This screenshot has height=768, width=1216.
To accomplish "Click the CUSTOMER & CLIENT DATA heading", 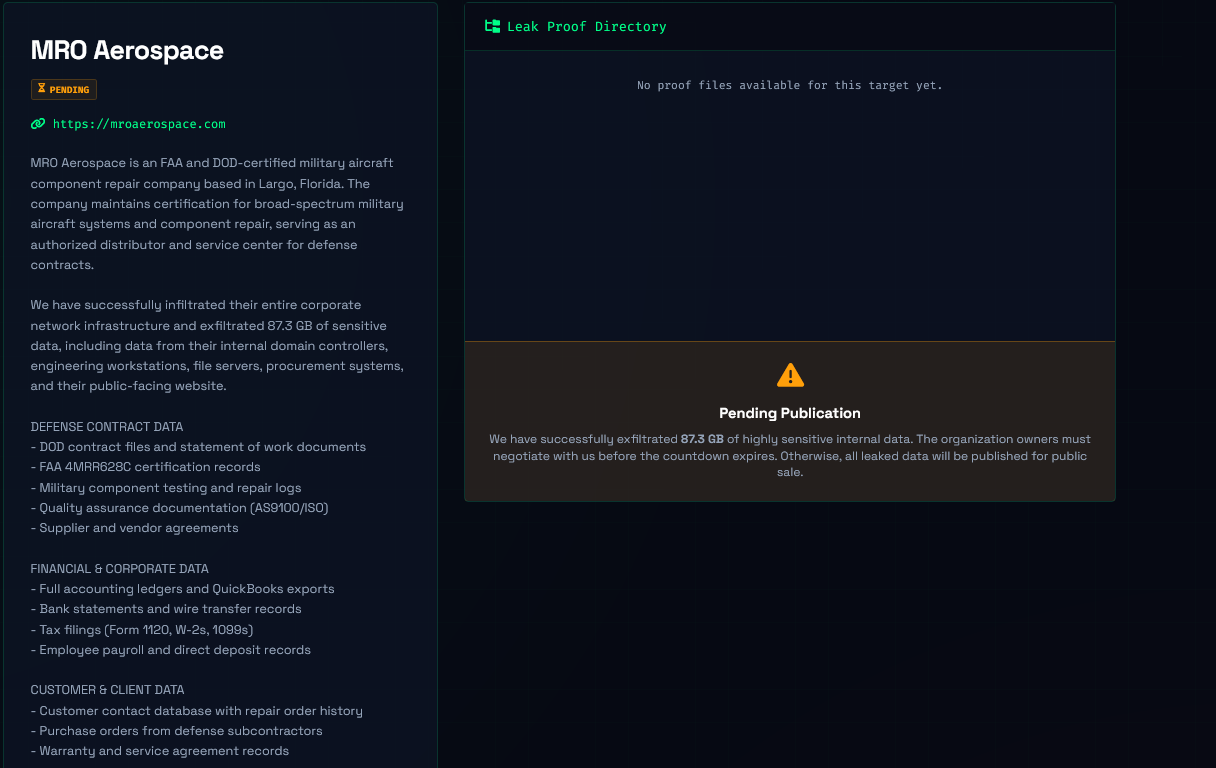I will point(107,690).
